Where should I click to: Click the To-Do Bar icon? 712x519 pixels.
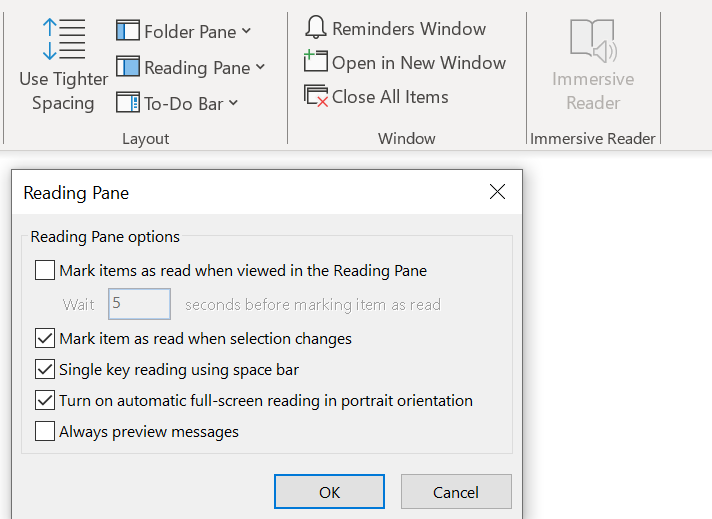click(128, 102)
